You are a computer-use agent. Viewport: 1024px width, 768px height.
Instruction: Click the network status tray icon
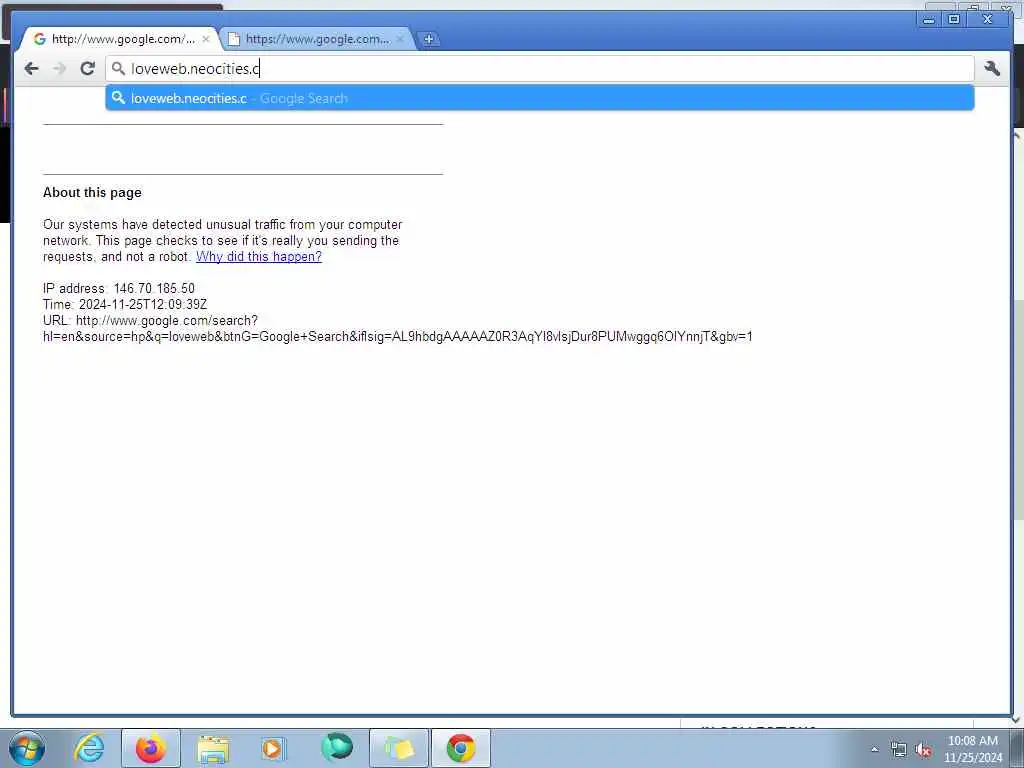tap(899, 750)
